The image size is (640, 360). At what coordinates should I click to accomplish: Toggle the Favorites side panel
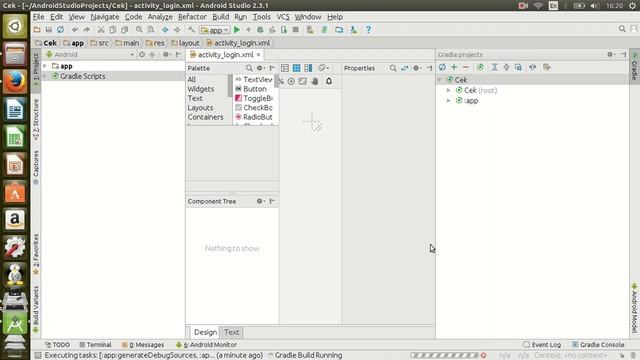click(36, 254)
